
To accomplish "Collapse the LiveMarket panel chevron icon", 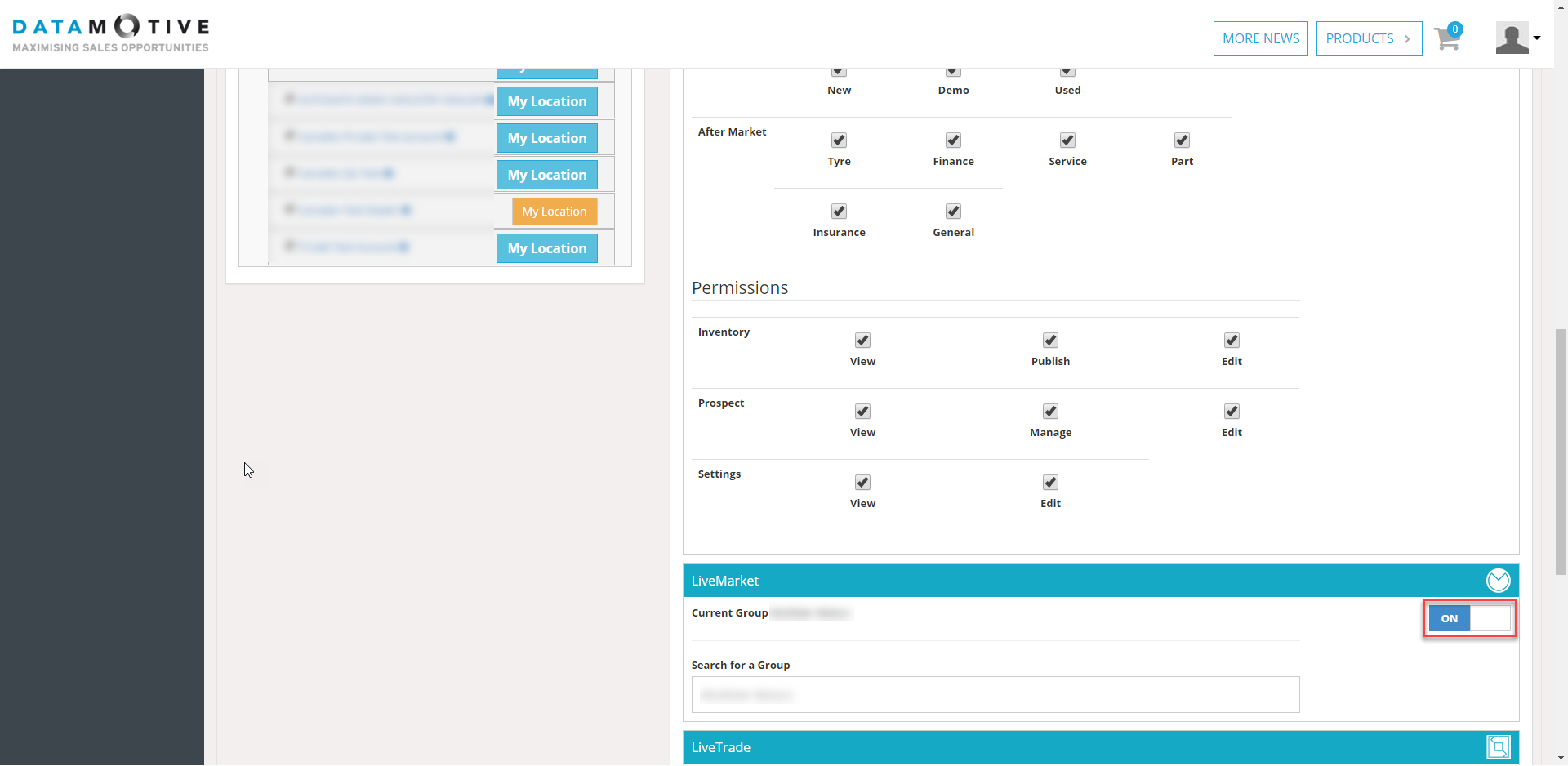I will 1498,581.
